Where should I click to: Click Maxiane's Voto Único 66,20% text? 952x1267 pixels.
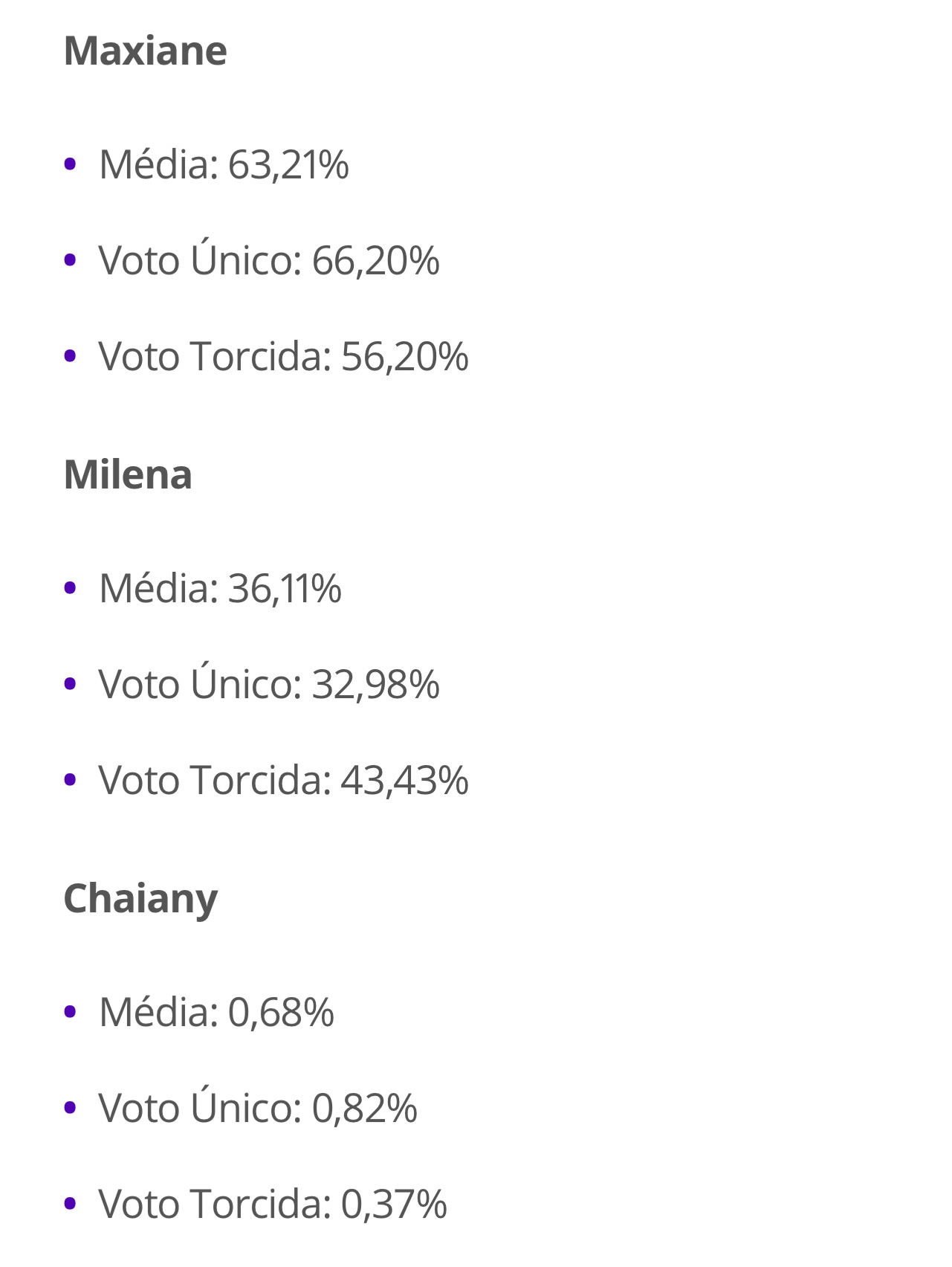click(269, 261)
